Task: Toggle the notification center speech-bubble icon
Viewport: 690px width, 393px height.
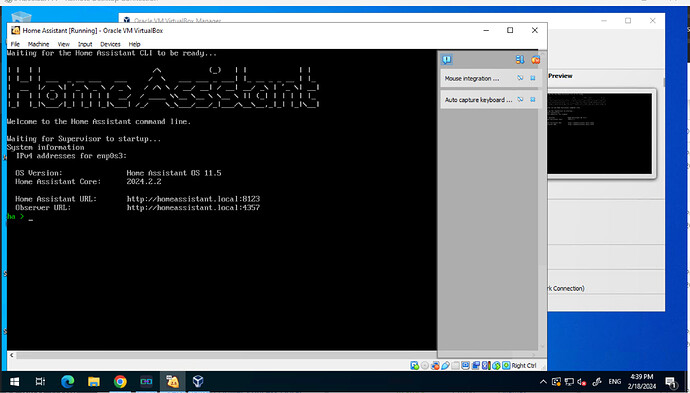Action: 447,59
